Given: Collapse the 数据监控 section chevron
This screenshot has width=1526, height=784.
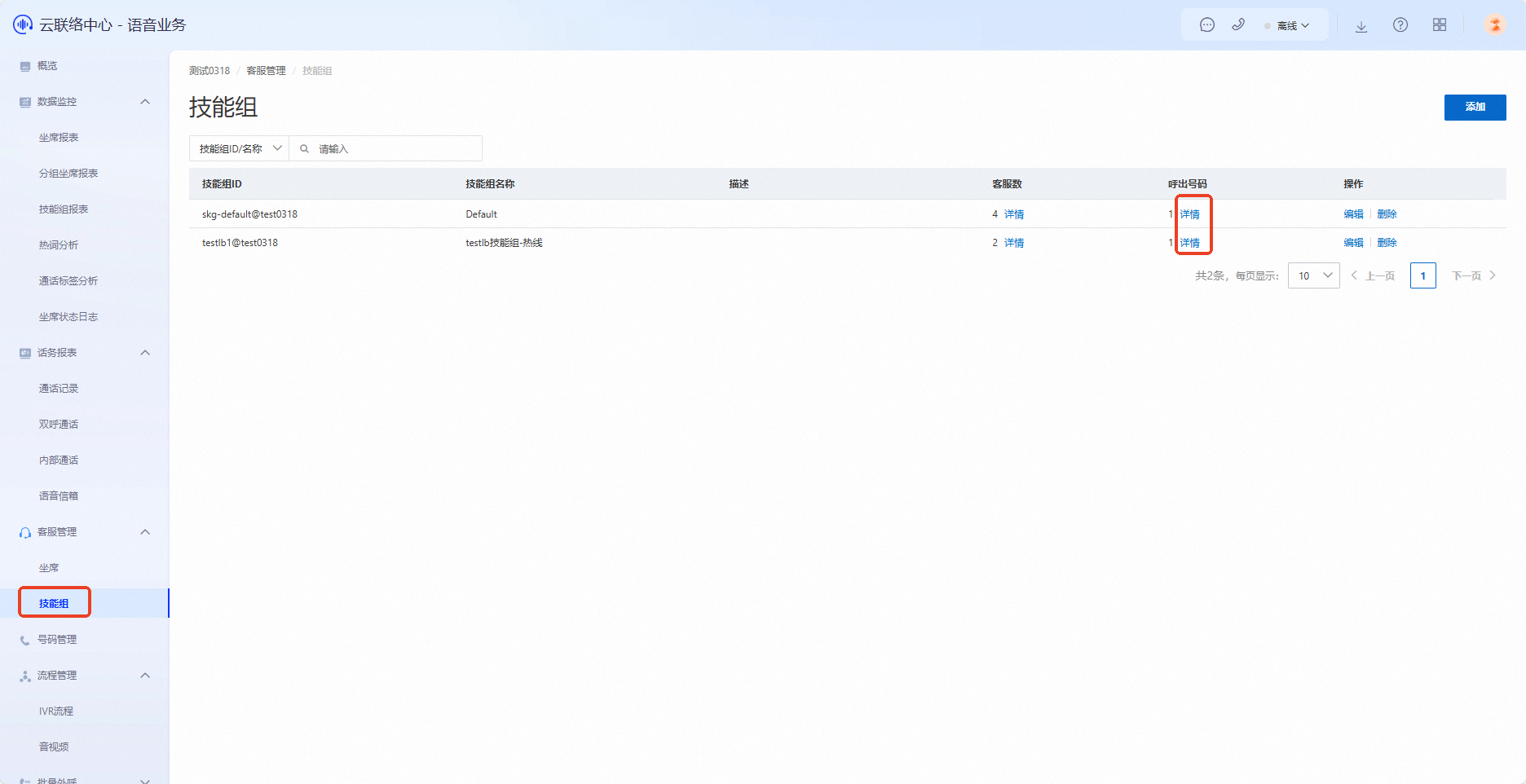Looking at the screenshot, I should click(x=145, y=102).
